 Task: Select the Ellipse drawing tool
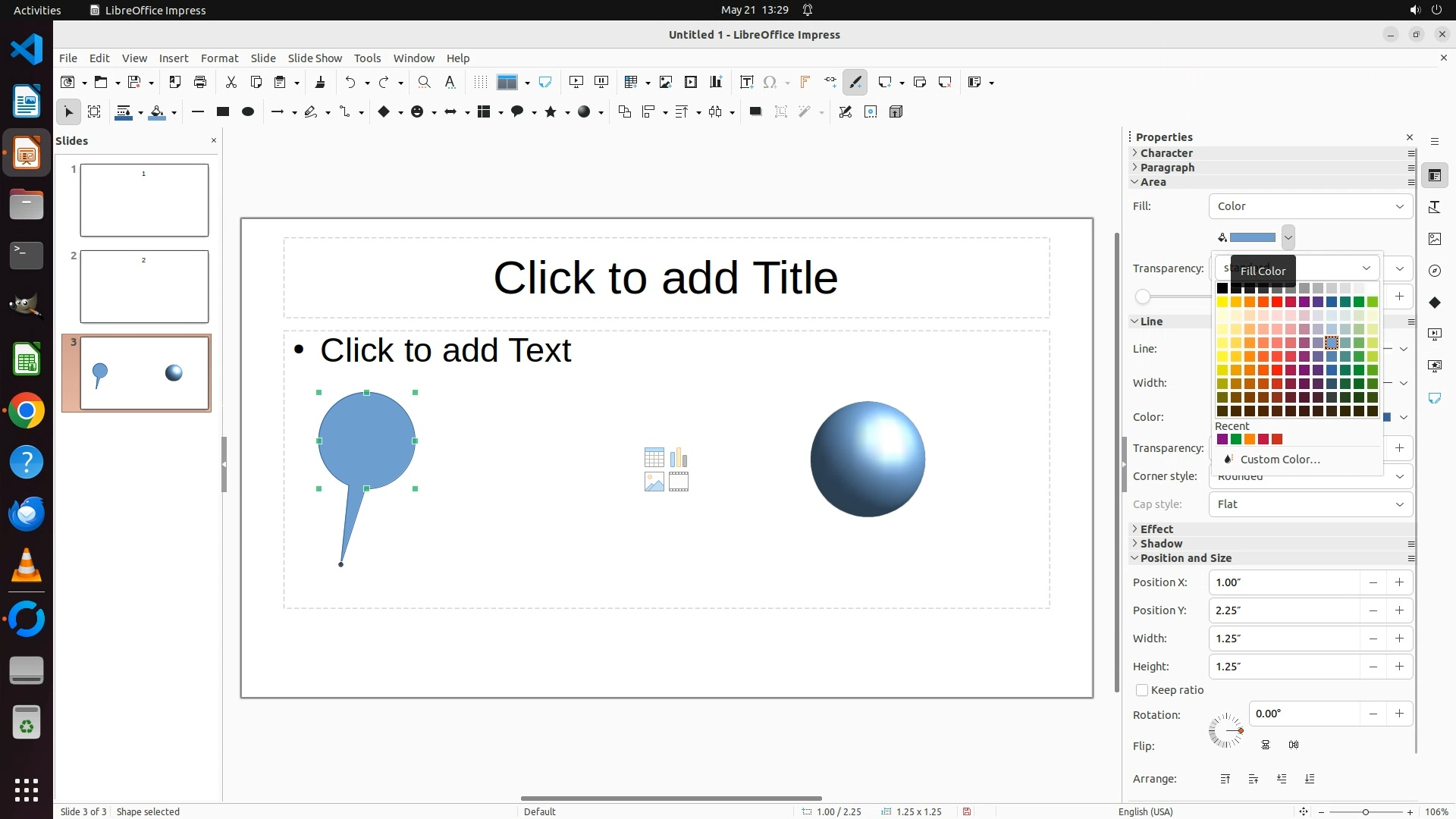(x=247, y=111)
